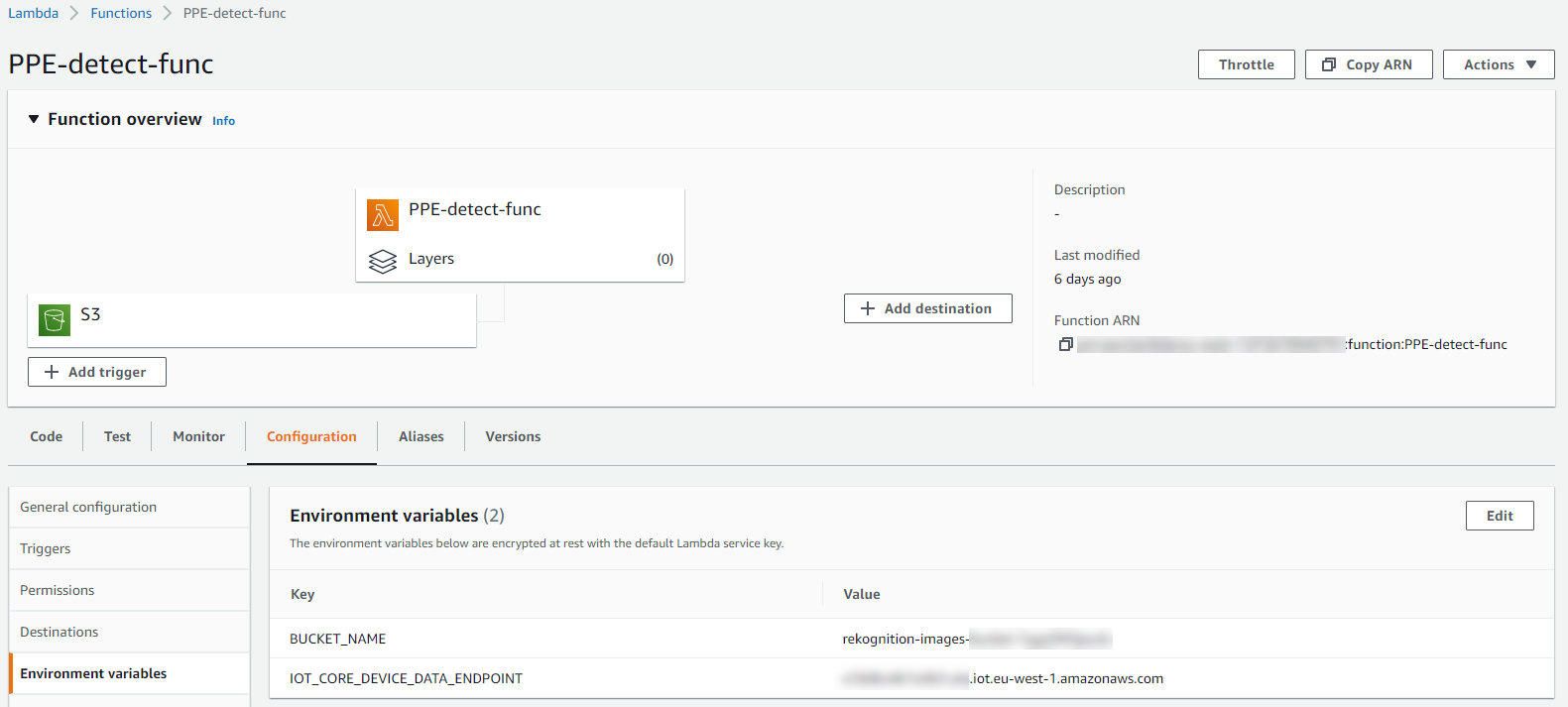
Task: Click the Copy ARN button
Action: coord(1369,64)
